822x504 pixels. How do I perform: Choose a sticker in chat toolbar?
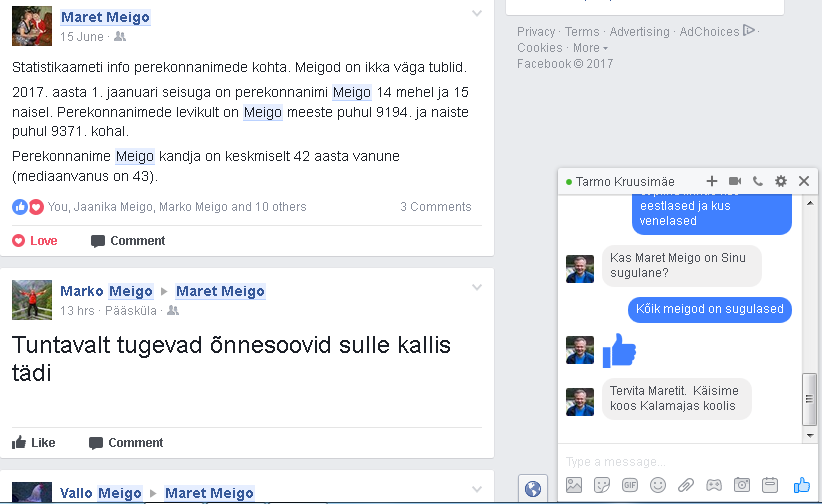602,485
